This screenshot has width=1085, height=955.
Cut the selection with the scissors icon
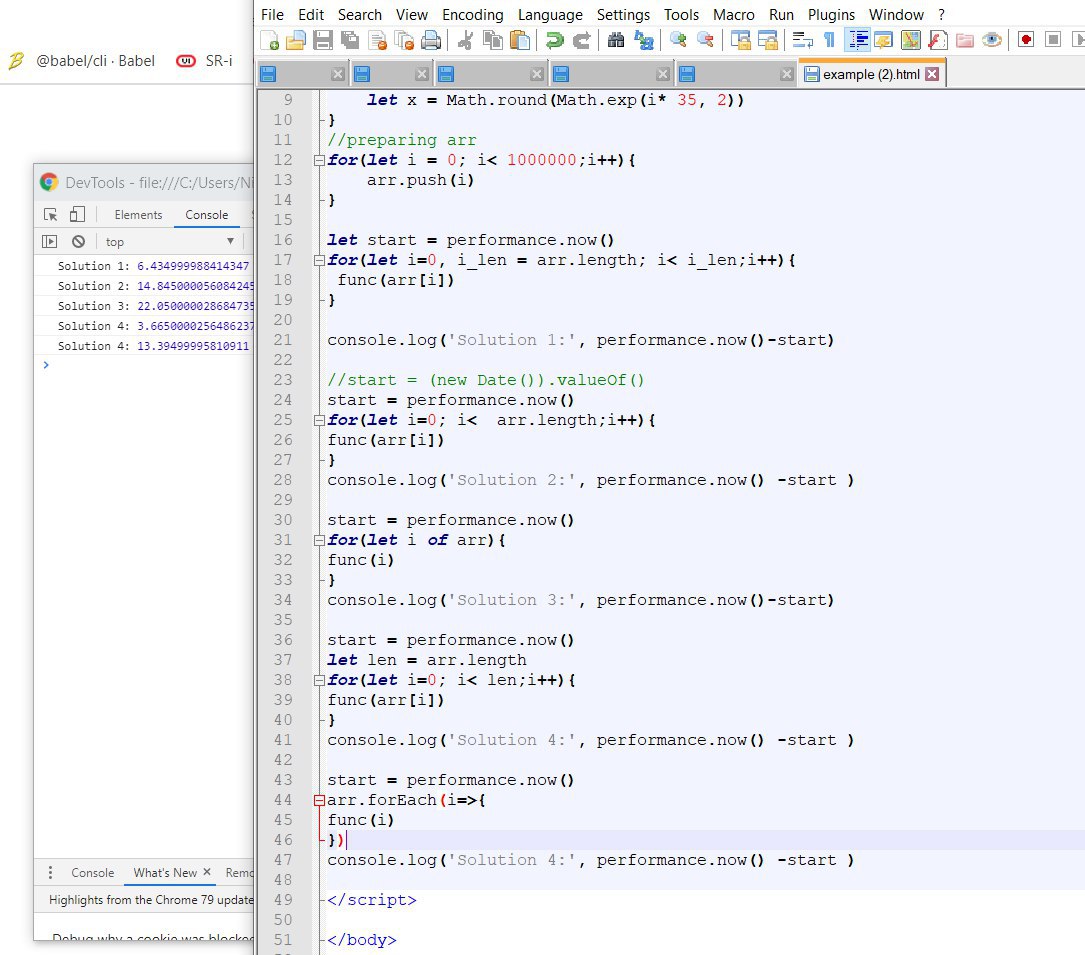tap(465, 41)
